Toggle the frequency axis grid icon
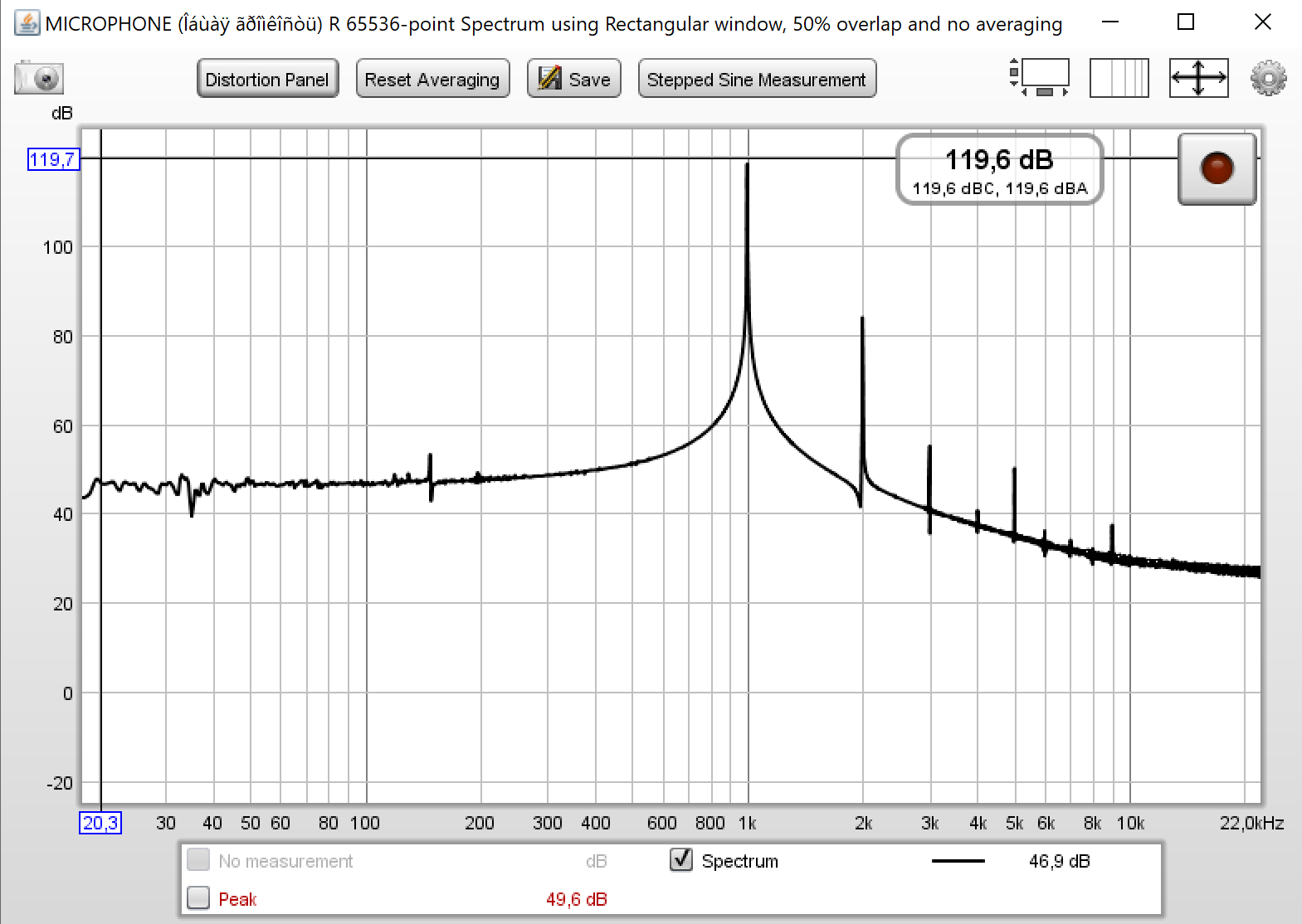 [1119, 78]
